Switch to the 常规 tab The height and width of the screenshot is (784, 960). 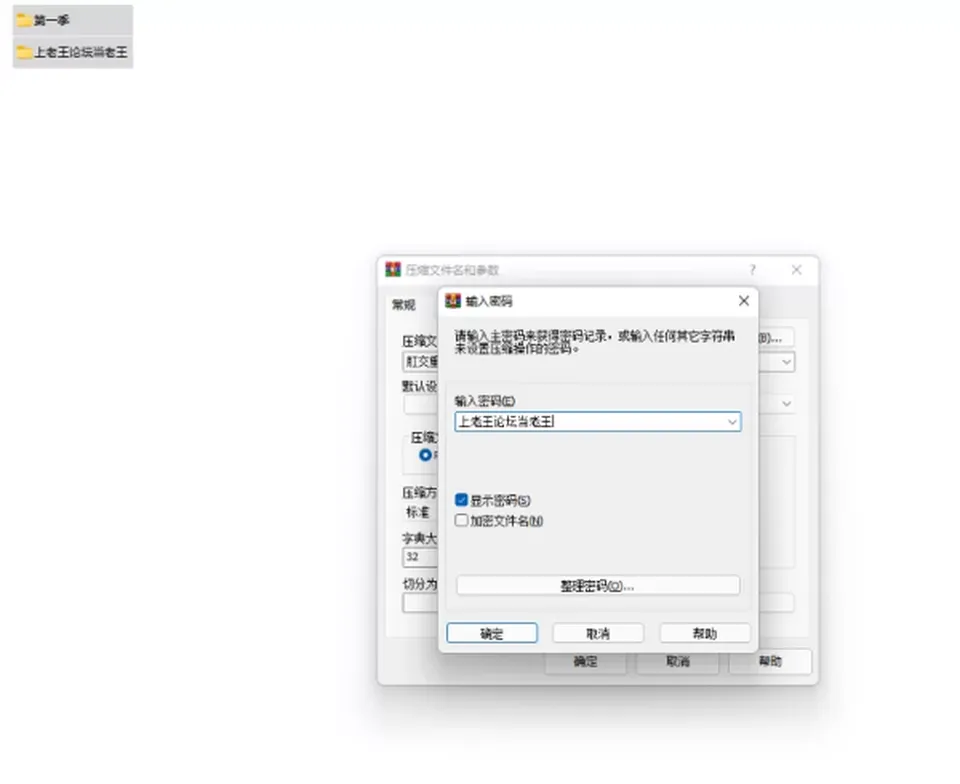[404, 305]
